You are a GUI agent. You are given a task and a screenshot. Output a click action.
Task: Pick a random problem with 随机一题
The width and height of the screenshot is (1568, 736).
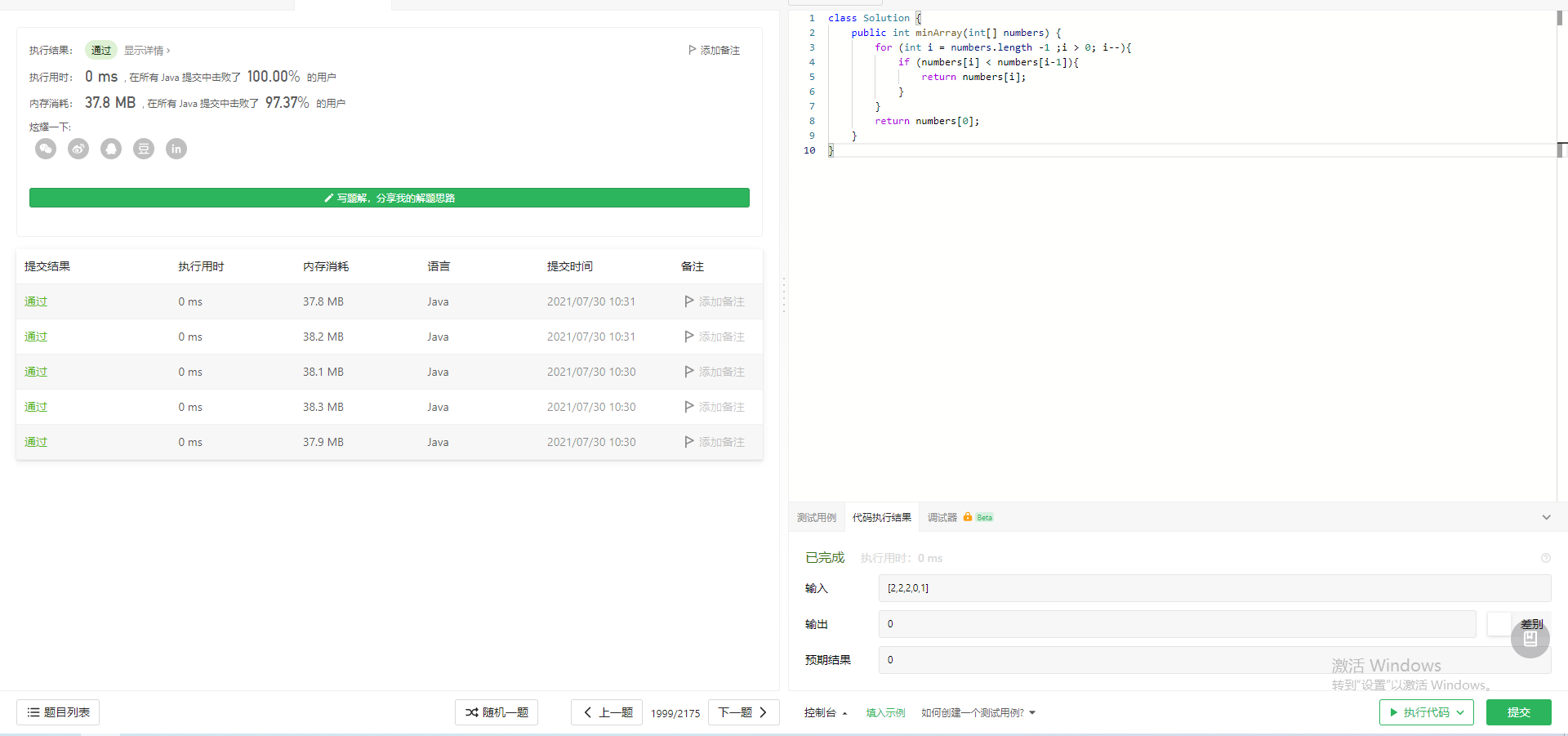497,712
